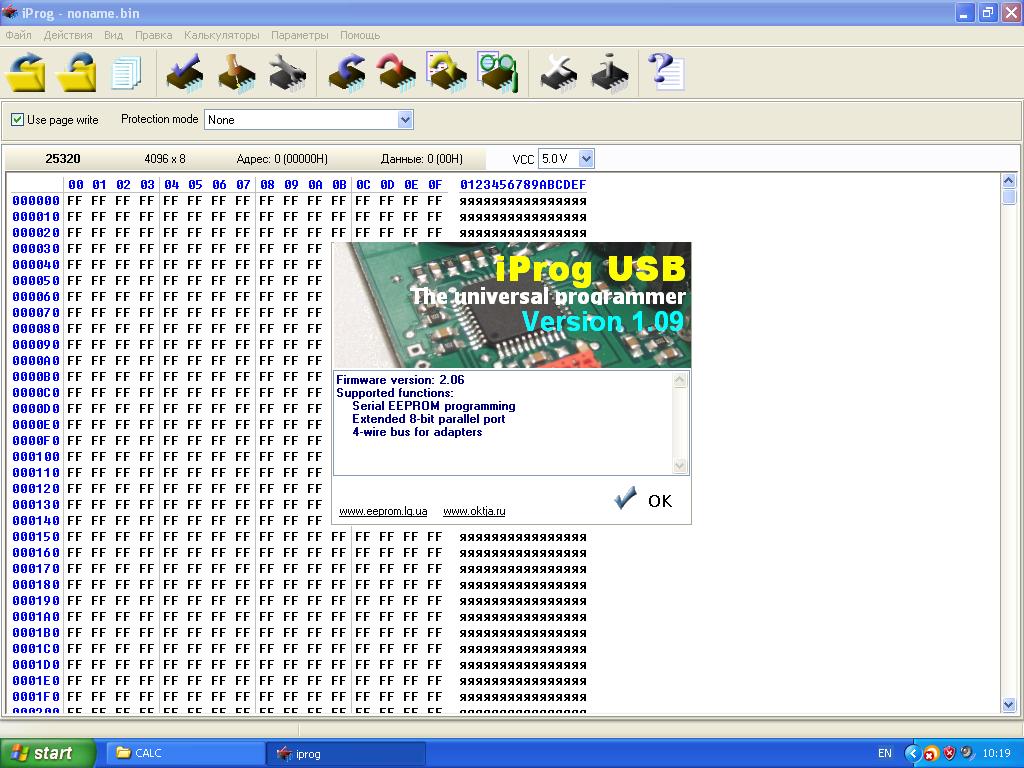Confirm the about dialog with OK
The image size is (1024, 768).
pyautogui.click(x=644, y=500)
